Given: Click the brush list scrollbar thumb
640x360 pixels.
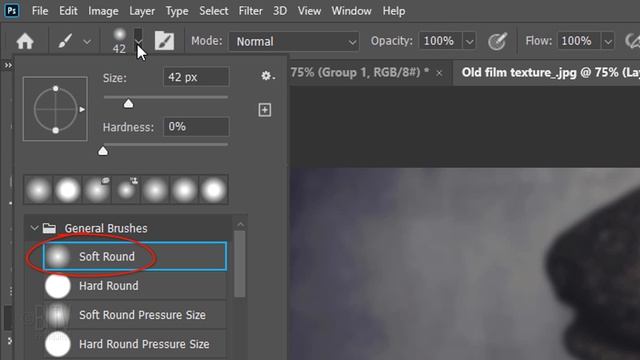Looking at the screenshot, I should click(x=240, y=264).
